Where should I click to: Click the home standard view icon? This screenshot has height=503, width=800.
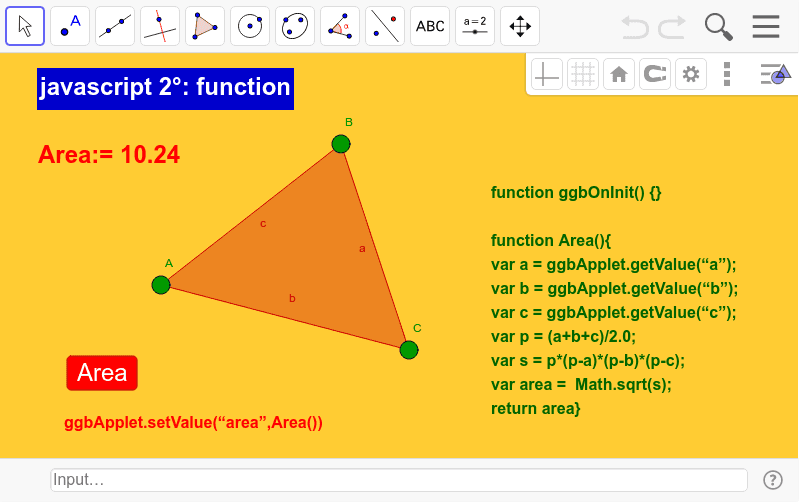[619, 74]
